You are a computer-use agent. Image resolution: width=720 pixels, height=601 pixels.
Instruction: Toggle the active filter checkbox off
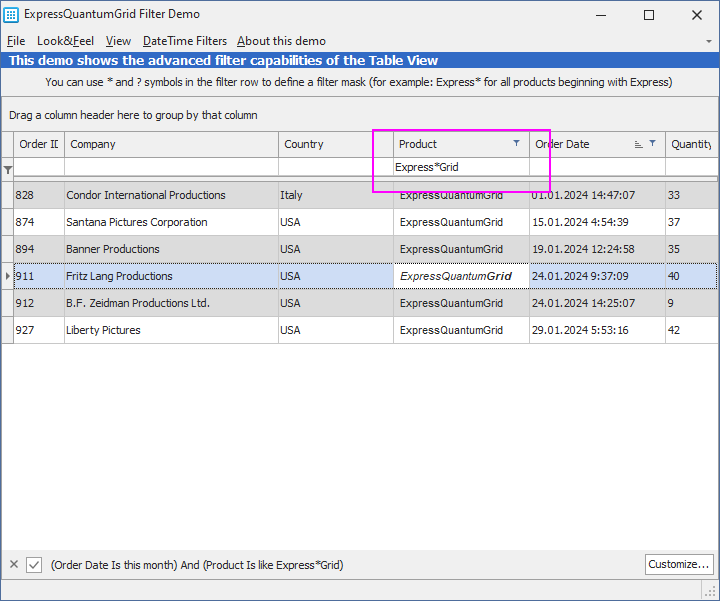click(x=34, y=564)
